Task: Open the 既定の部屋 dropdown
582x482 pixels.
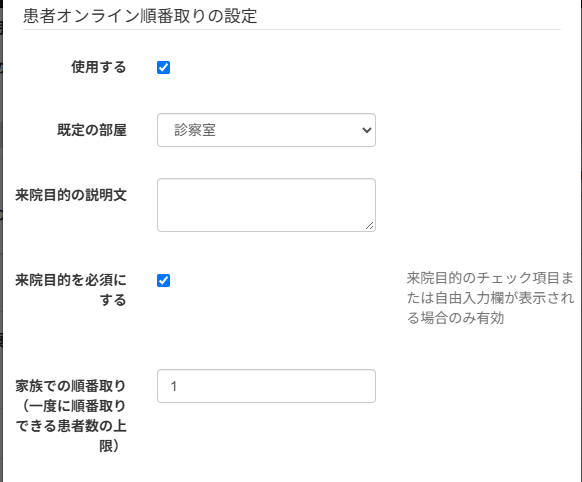Action: [266, 130]
